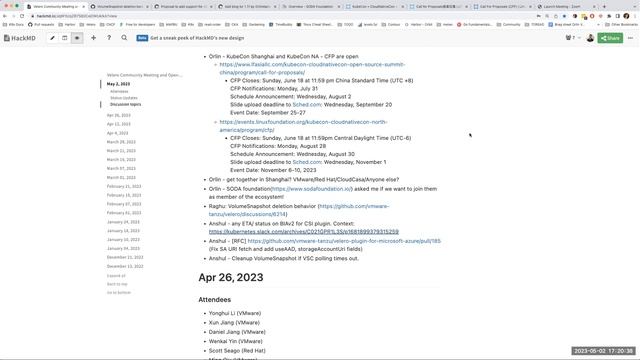Open Sched.com link under North America dates
Viewport: 640px width, 360px height.
pyautogui.click(x=307, y=162)
